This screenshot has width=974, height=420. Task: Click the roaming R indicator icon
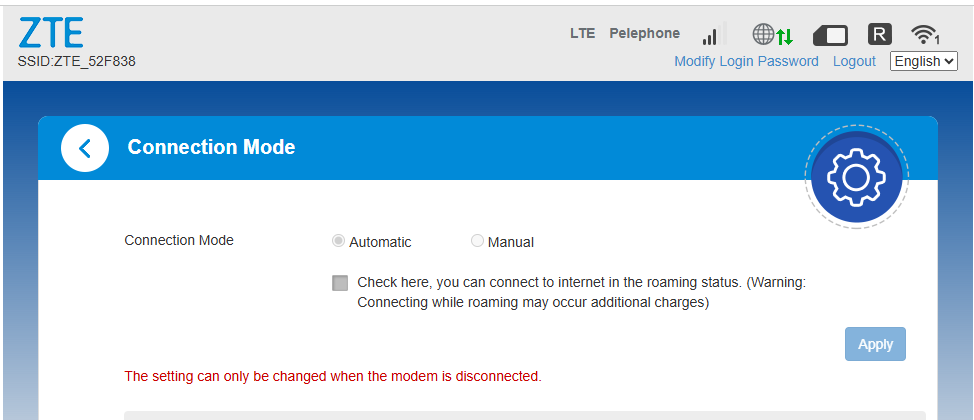coord(880,34)
